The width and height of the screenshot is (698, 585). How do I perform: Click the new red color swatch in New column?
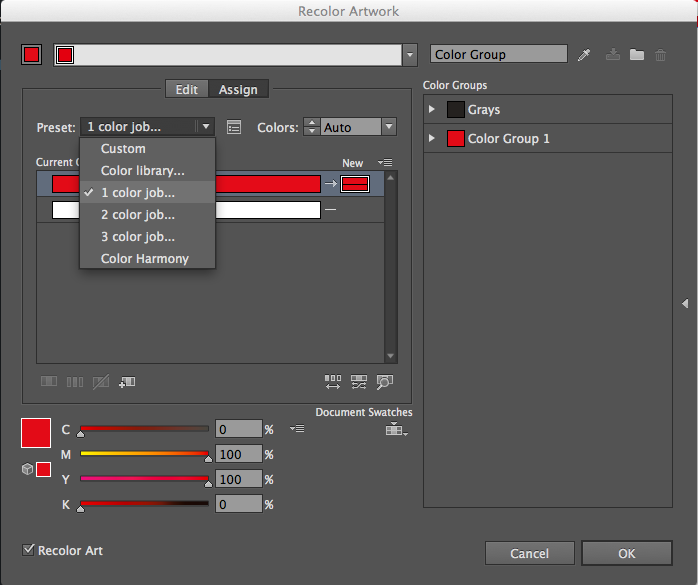355,183
